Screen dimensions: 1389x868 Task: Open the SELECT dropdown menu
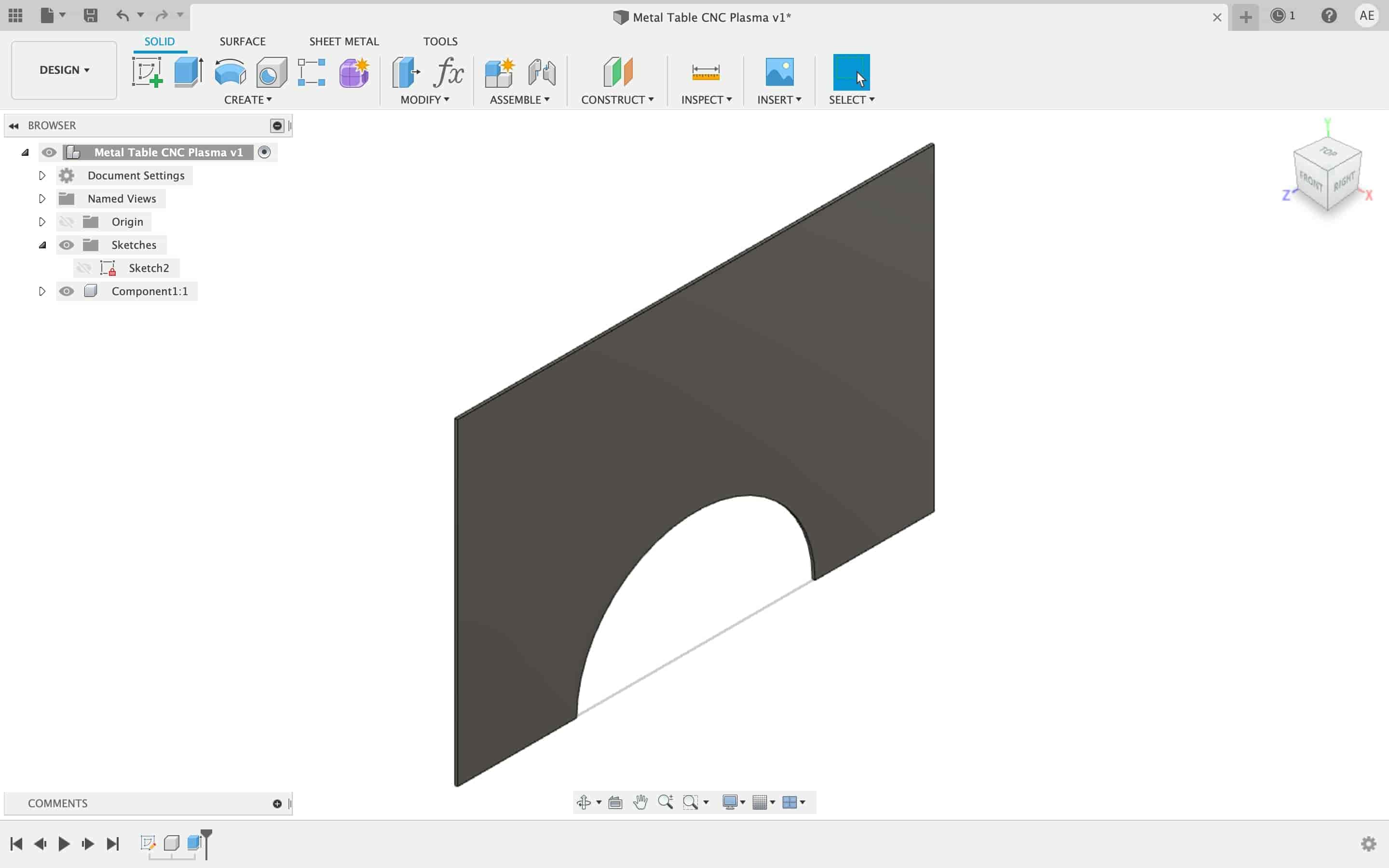(852, 100)
